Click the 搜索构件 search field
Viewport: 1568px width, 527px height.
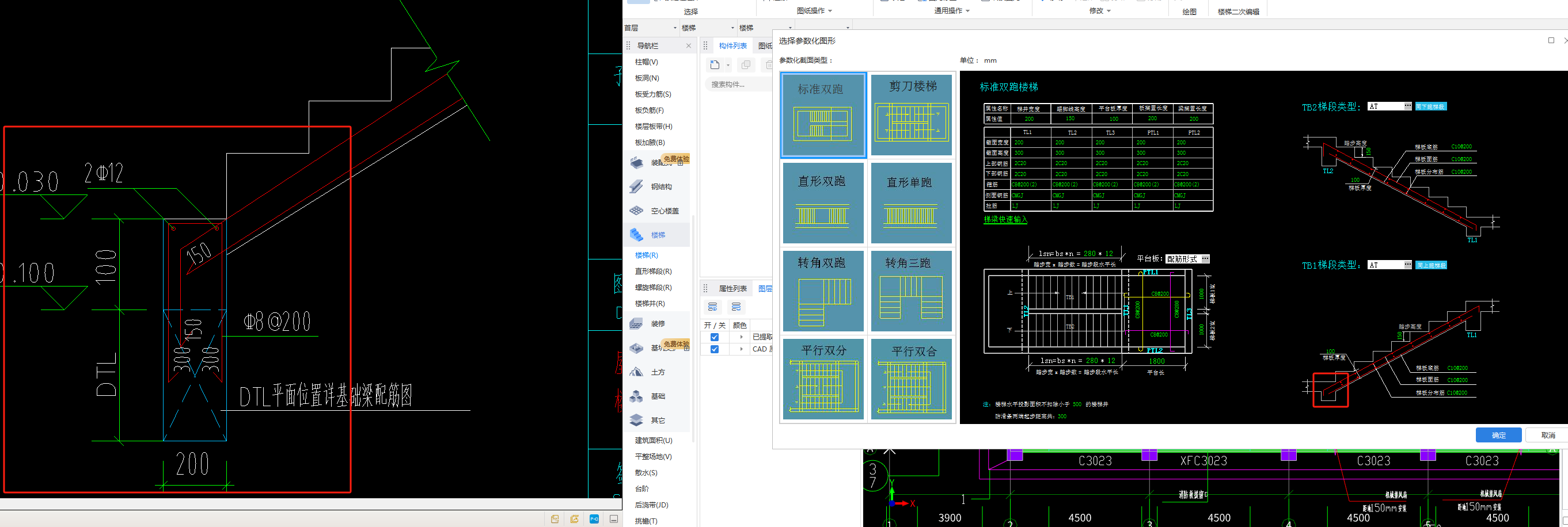[x=739, y=85]
